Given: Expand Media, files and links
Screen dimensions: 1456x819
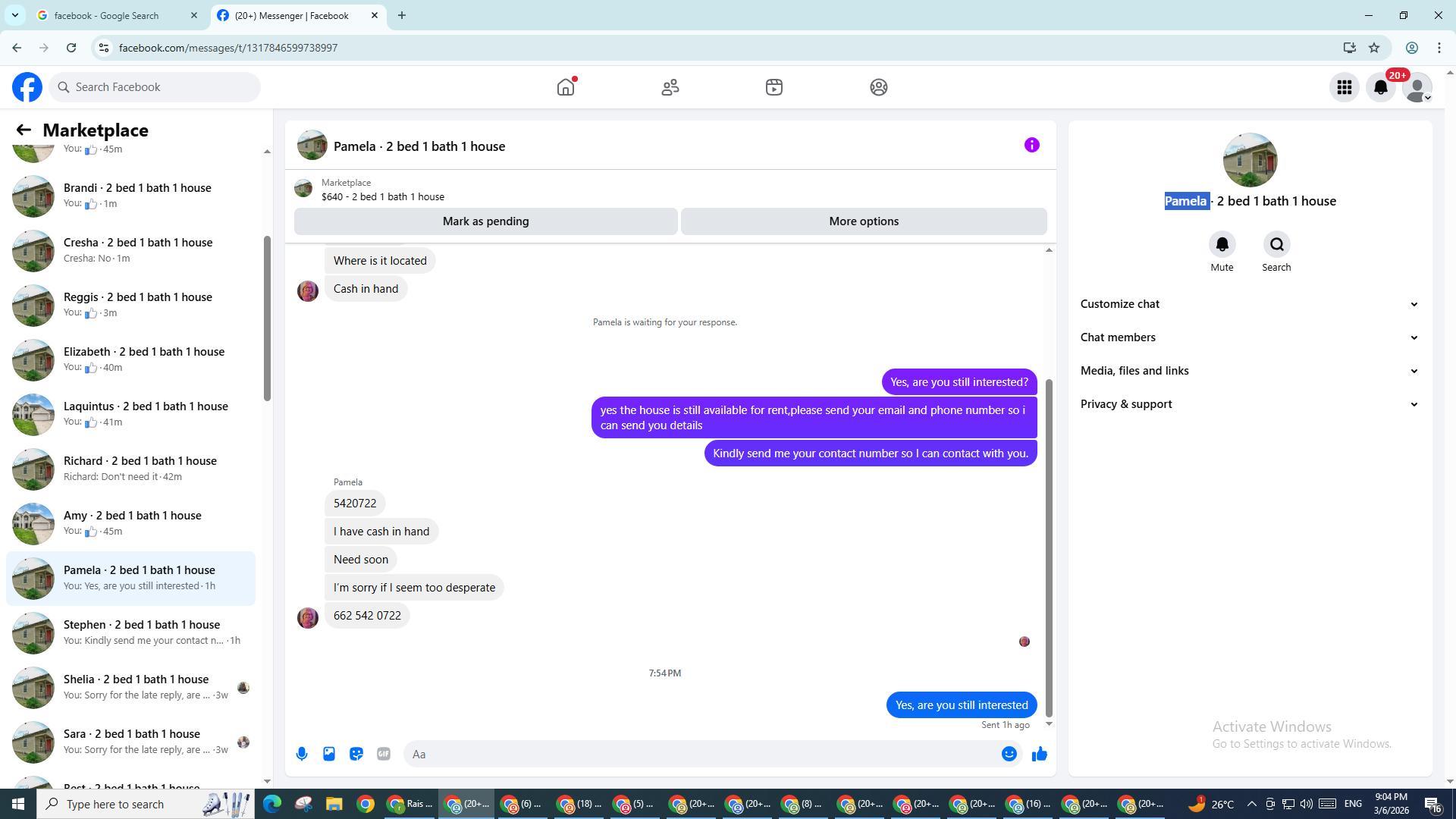Looking at the screenshot, I should (x=1249, y=371).
